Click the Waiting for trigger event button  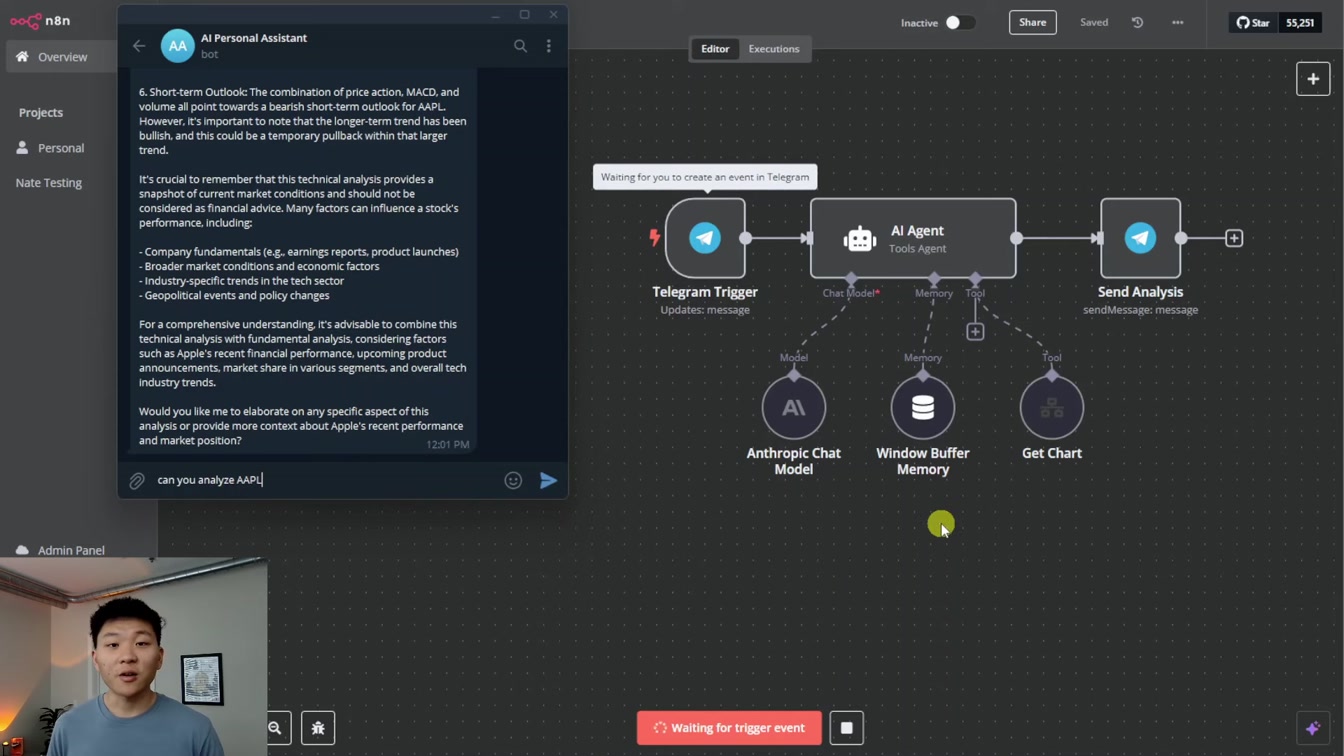tap(729, 728)
